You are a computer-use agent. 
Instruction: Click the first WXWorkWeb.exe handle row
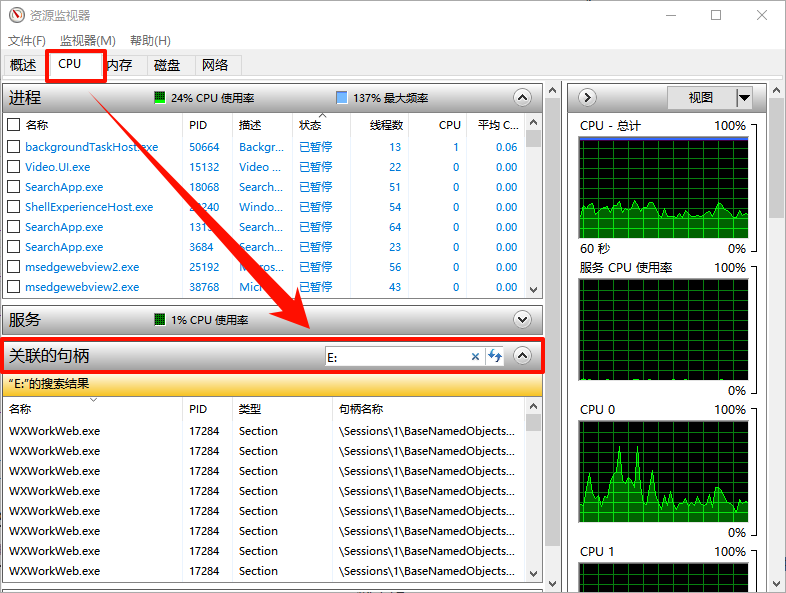point(264,431)
